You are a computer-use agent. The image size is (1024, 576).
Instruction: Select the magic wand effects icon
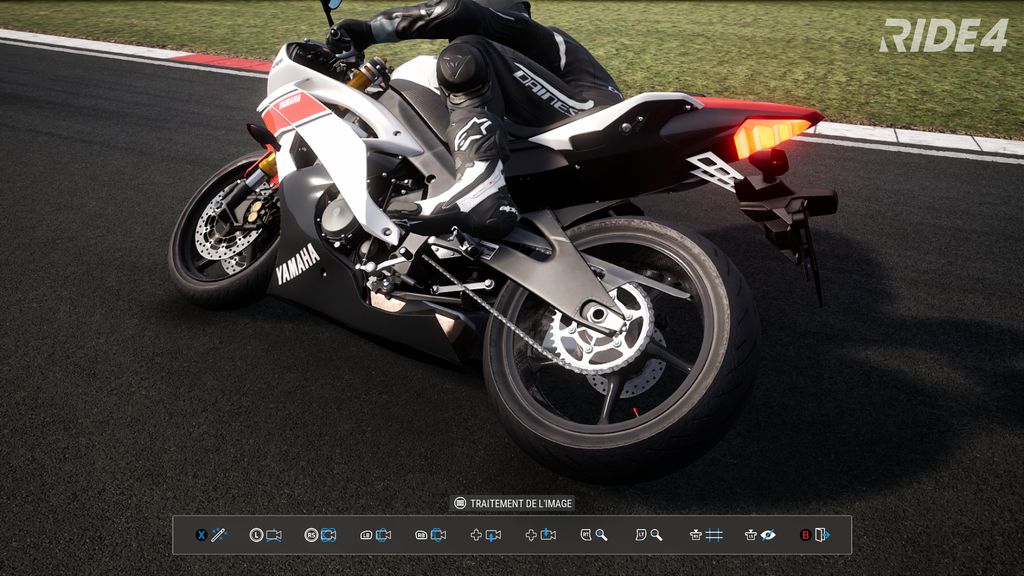tap(219, 535)
